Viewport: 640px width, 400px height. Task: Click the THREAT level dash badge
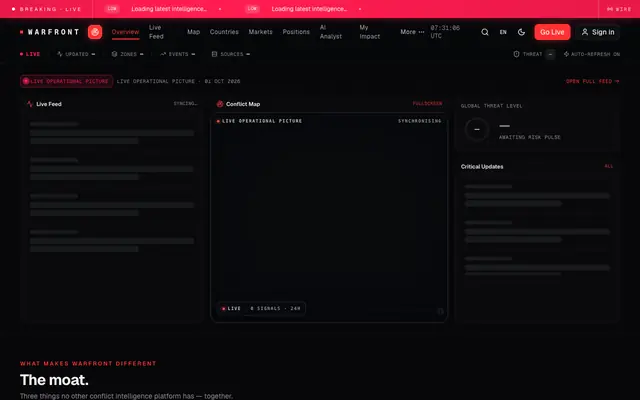pos(550,54)
